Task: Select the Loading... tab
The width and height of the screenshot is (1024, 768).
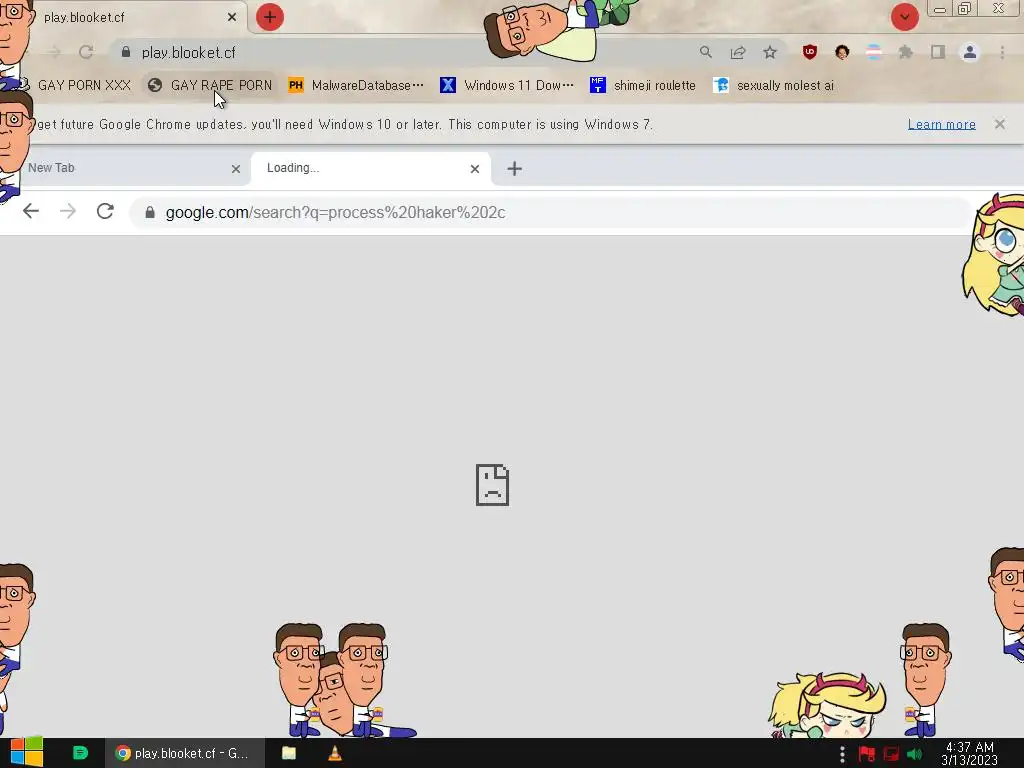Action: tap(370, 168)
